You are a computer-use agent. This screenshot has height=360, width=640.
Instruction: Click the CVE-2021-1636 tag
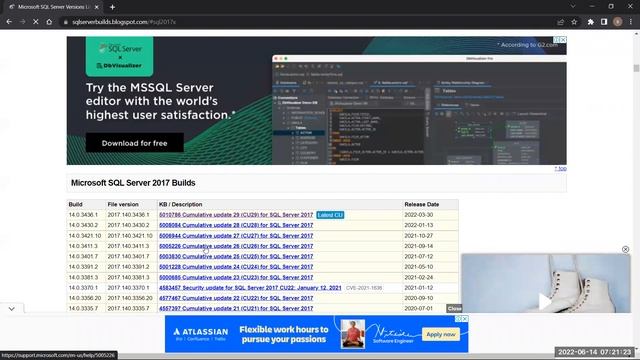(364, 288)
